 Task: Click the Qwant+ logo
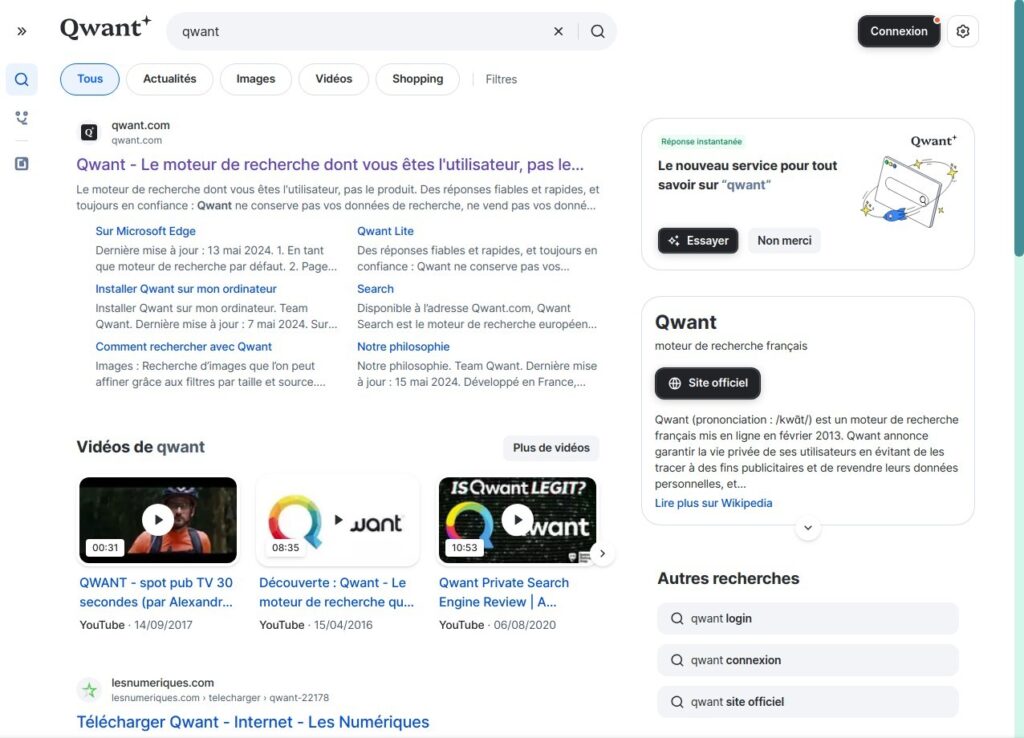tap(106, 29)
